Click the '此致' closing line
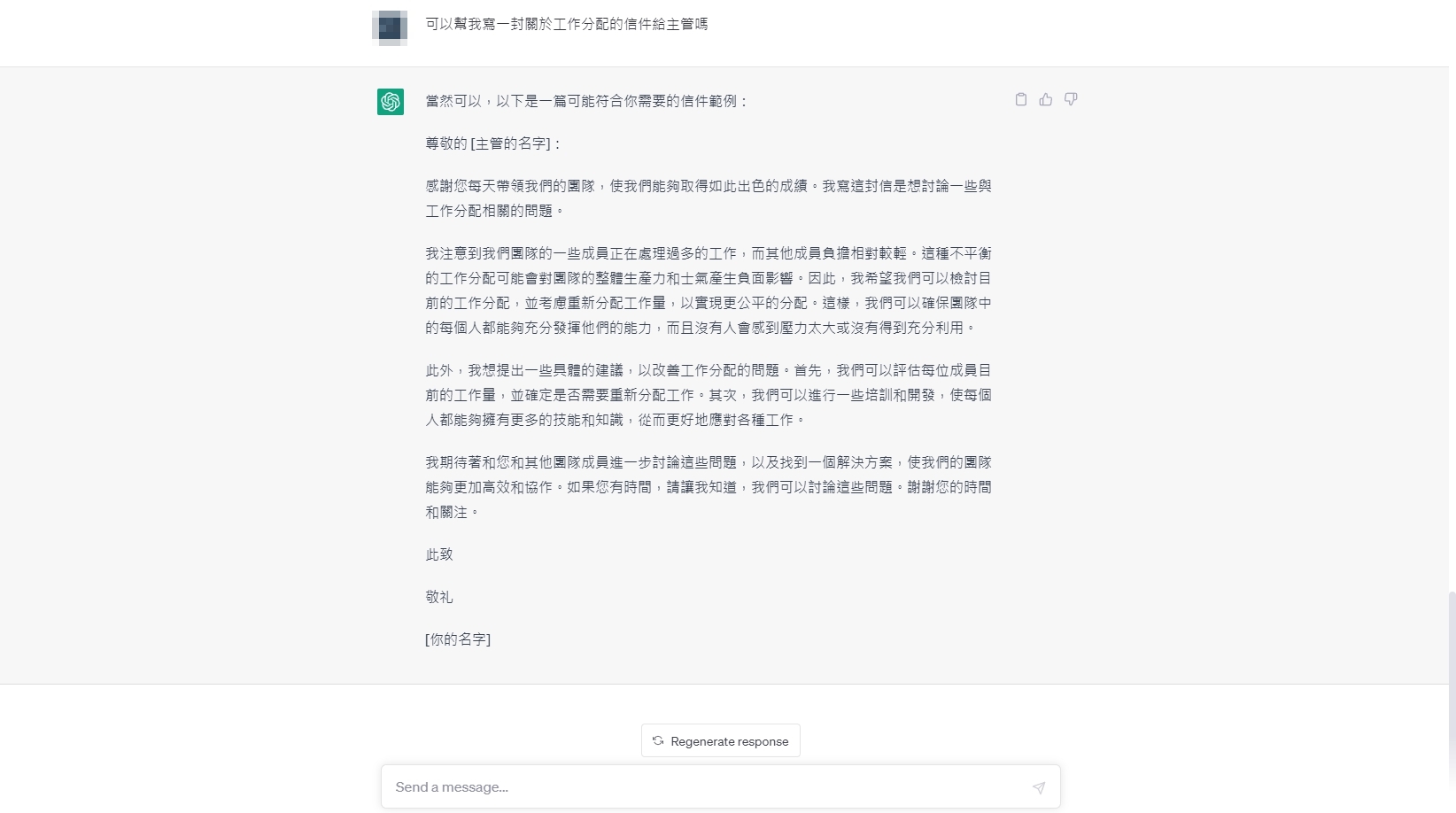 pyautogui.click(x=439, y=554)
